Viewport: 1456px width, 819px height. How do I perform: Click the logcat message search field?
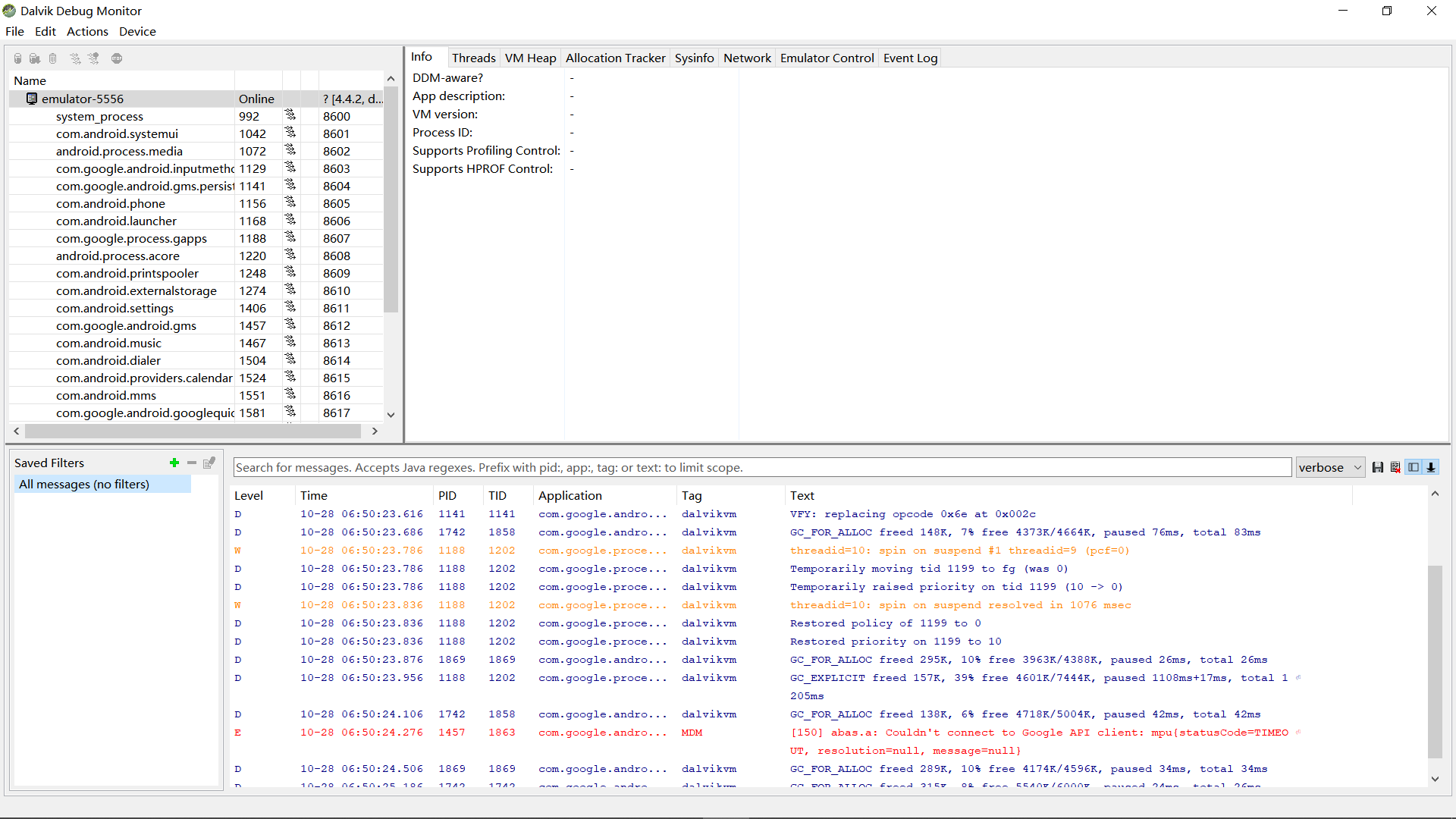[762, 467]
